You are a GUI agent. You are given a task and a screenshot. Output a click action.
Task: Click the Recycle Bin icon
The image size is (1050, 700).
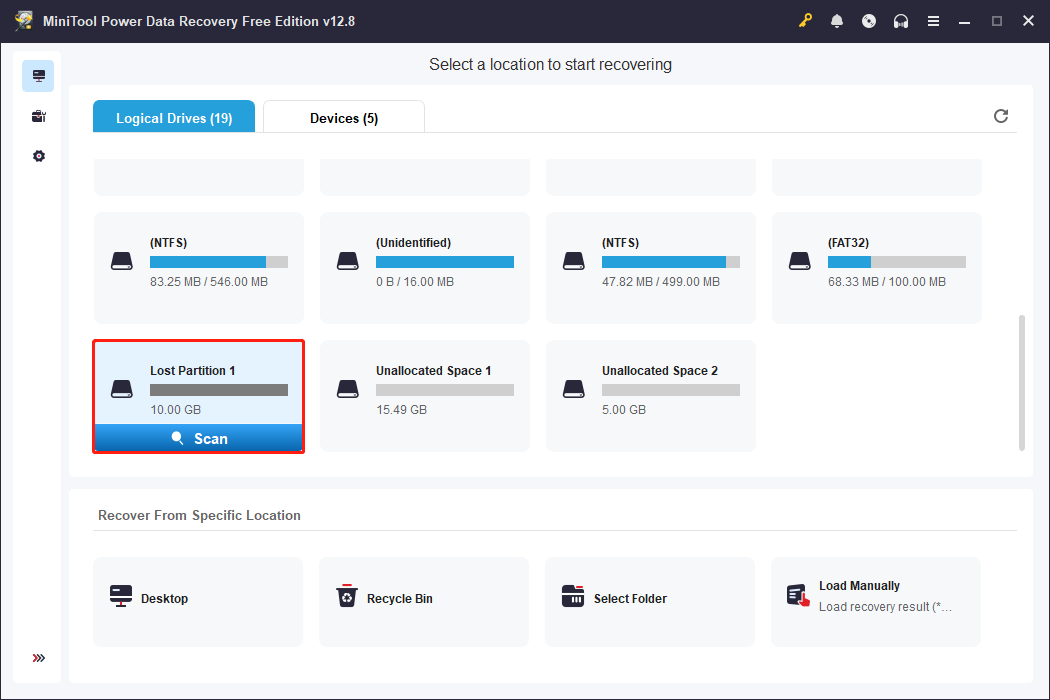pos(347,595)
